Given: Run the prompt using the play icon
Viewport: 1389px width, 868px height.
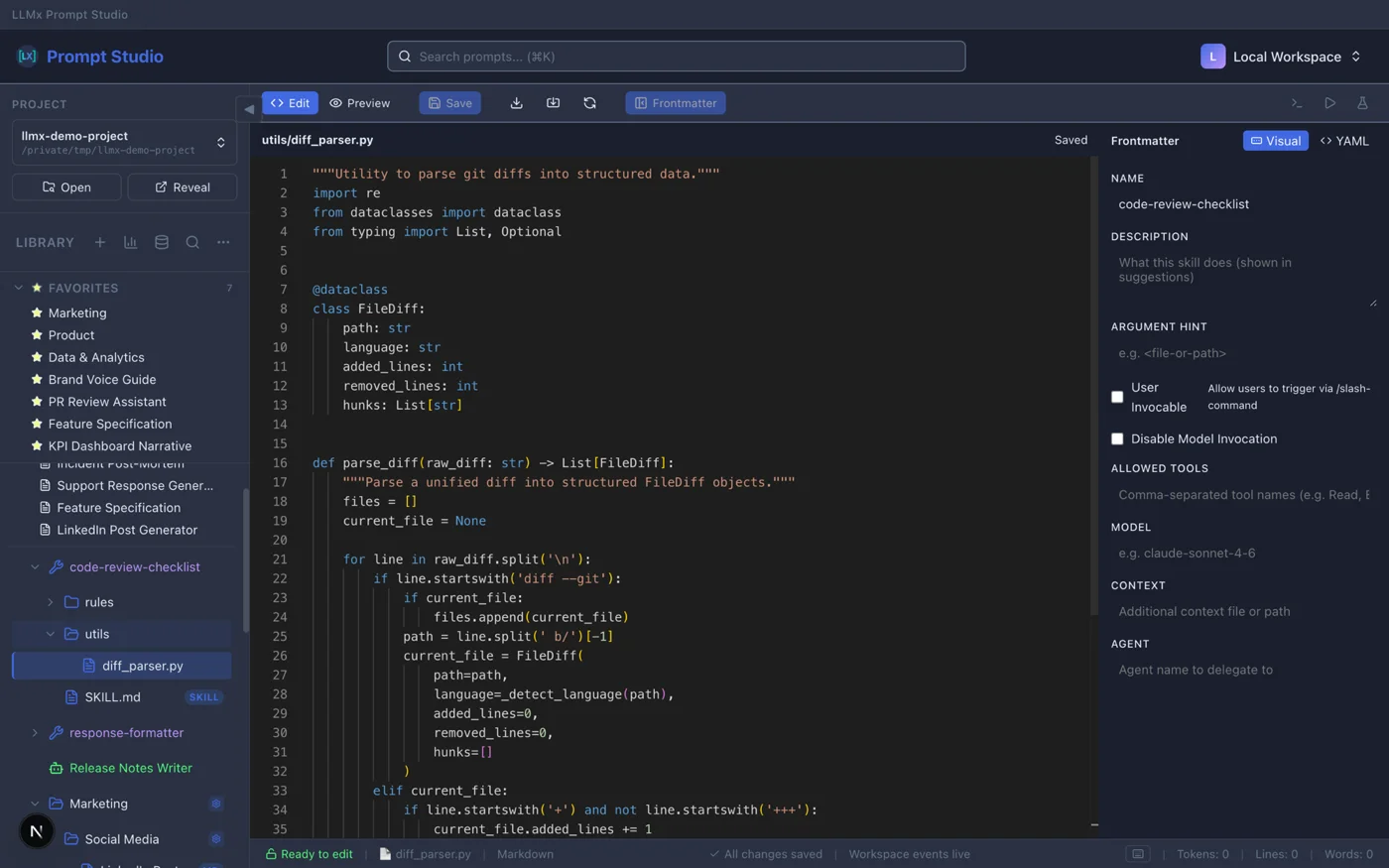Looking at the screenshot, I should click(x=1330, y=102).
